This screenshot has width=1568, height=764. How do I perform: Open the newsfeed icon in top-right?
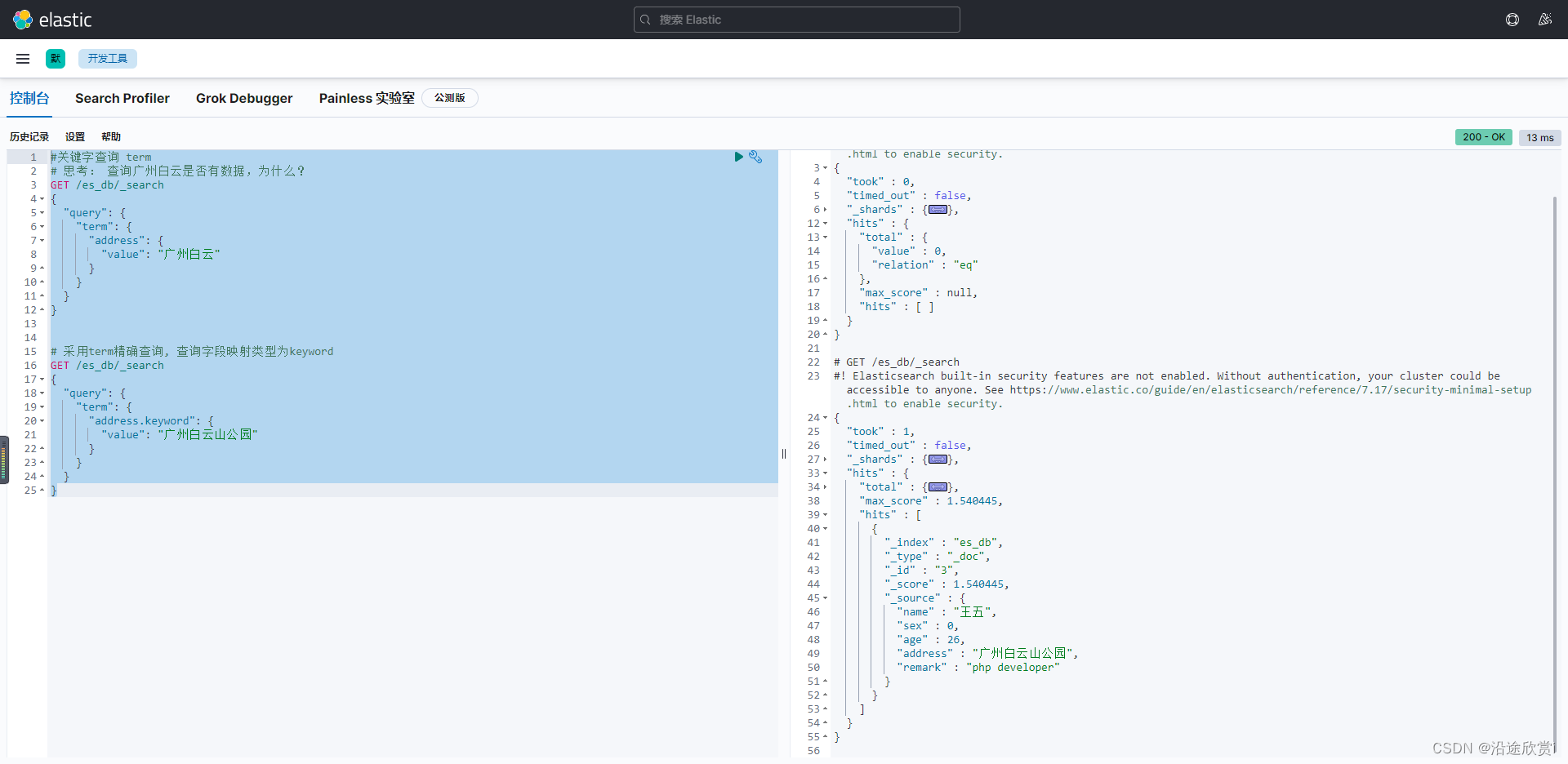(1545, 20)
